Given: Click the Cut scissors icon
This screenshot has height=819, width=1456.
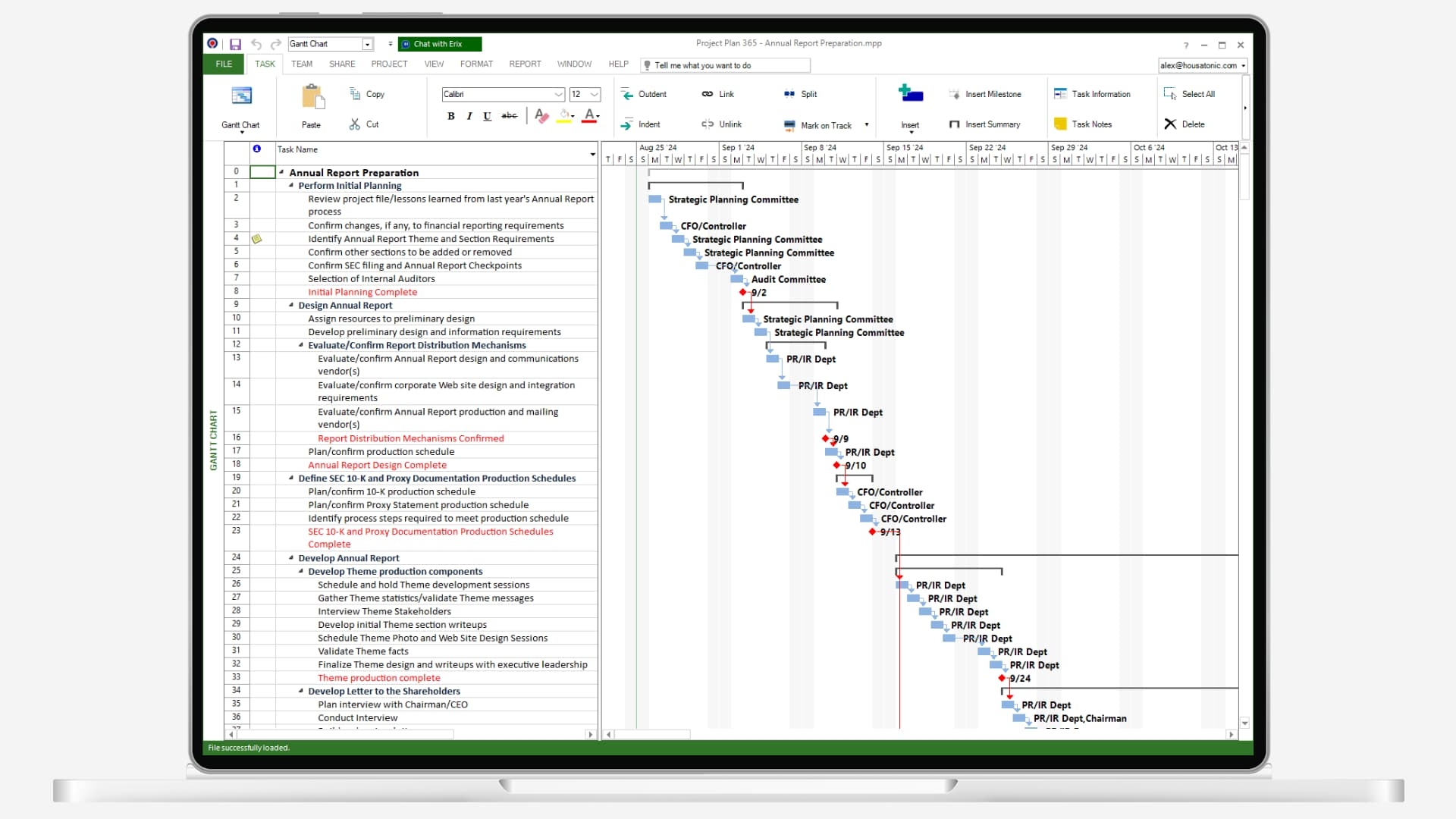Looking at the screenshot, I should point(354,124).
